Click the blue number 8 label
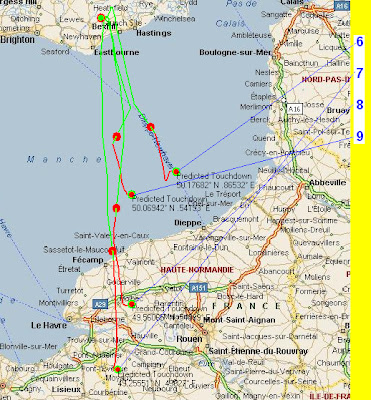371x400 pixels. [360, 105]
